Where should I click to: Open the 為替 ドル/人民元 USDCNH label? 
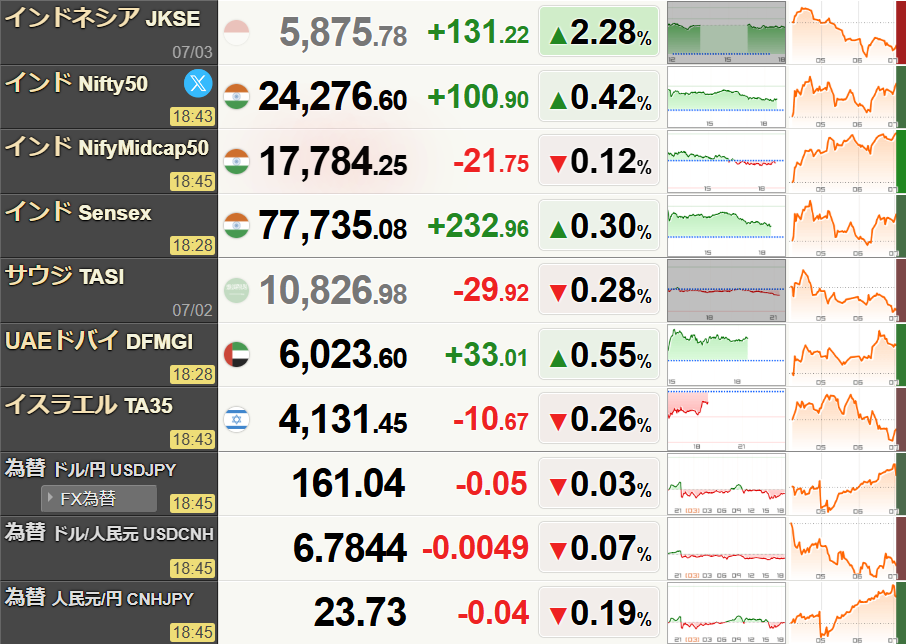pyautogui.click(x=109, y=533)
